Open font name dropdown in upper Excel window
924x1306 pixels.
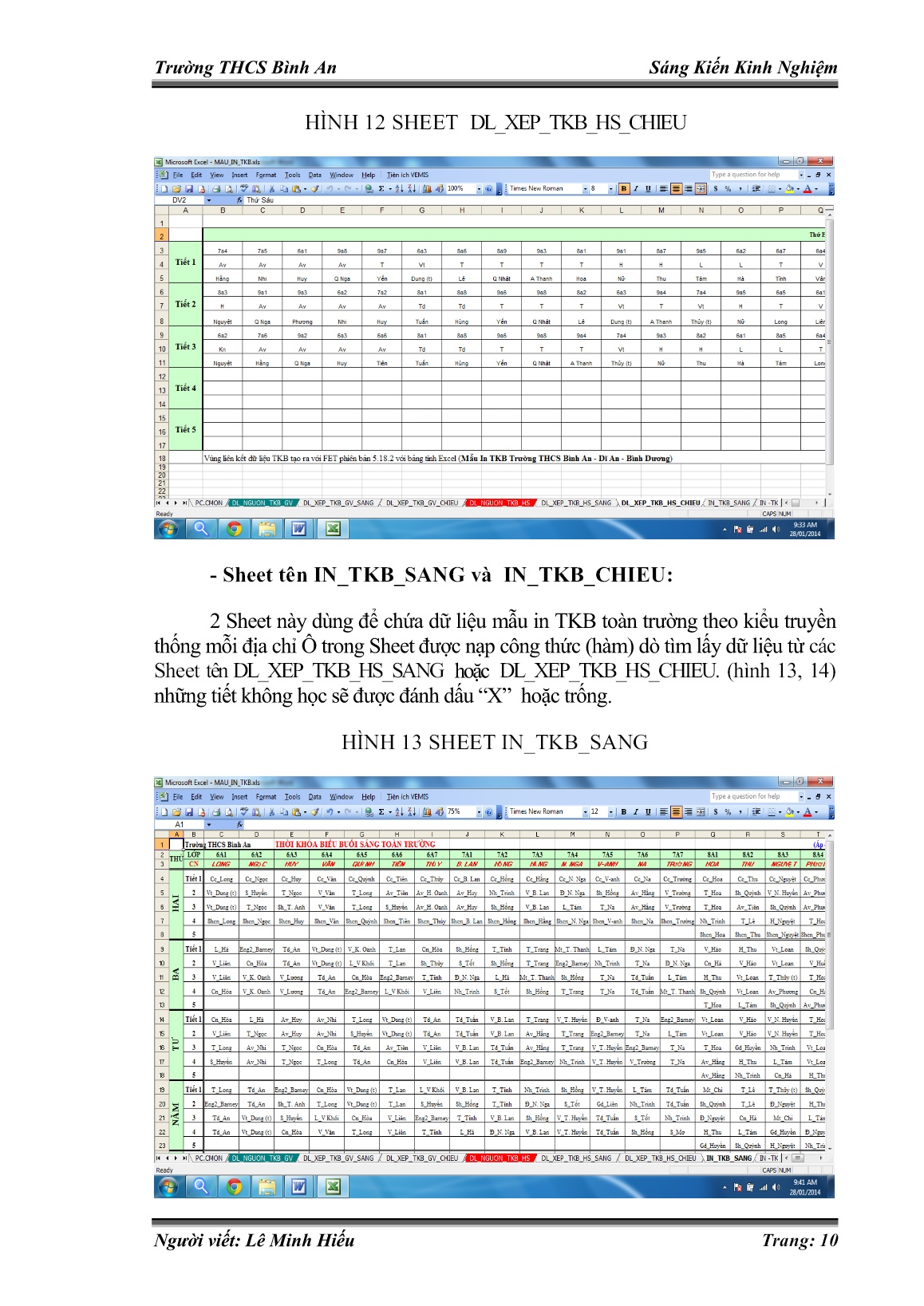585,189
